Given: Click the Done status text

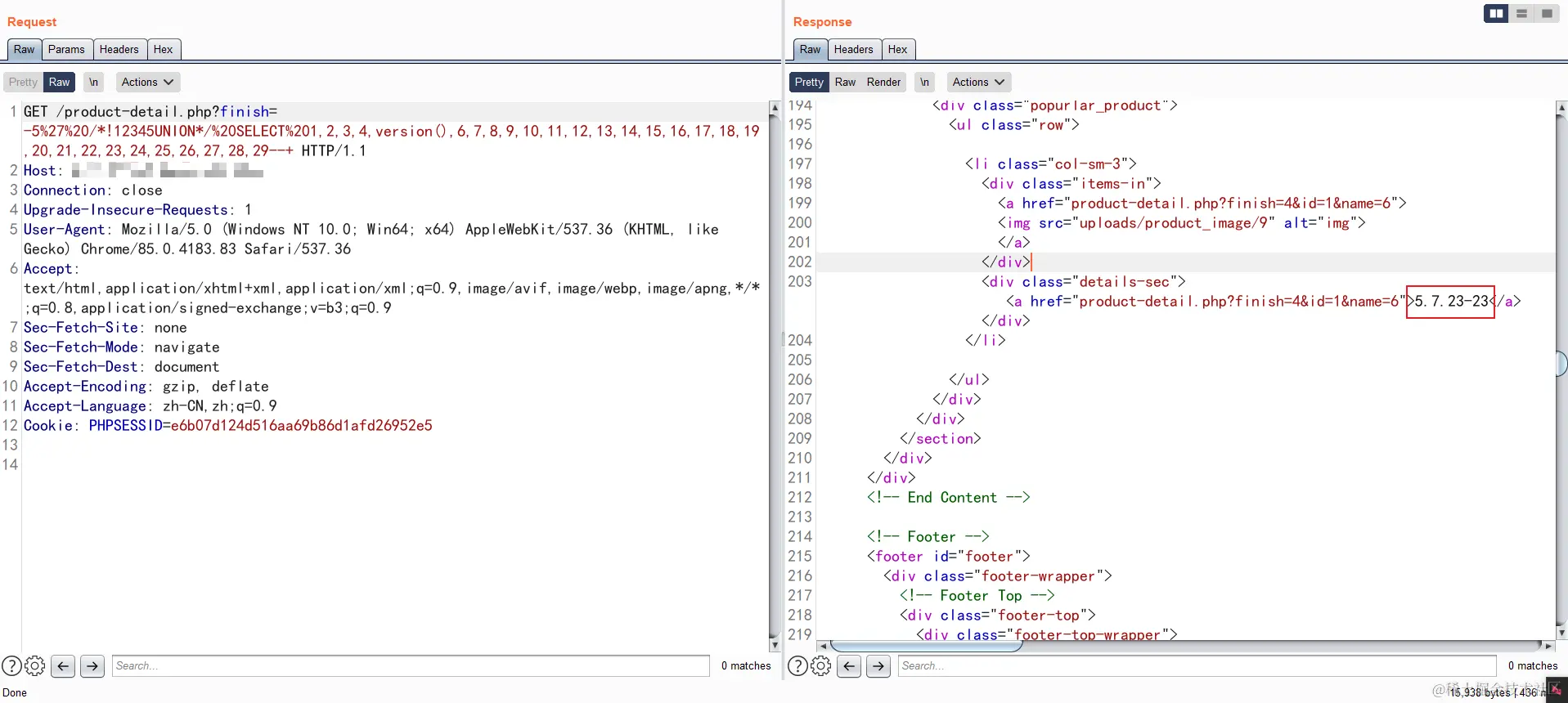Looking at the screenshot, I should tap(15, 692).
